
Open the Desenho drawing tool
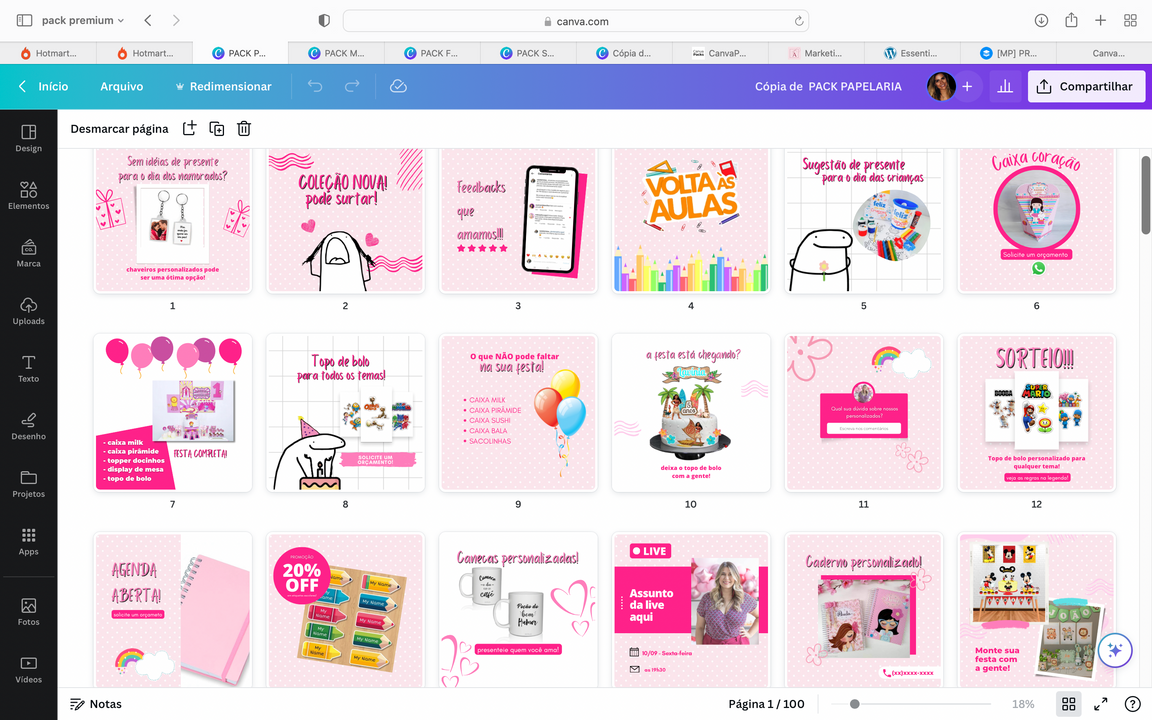click(x=28, y=426)
